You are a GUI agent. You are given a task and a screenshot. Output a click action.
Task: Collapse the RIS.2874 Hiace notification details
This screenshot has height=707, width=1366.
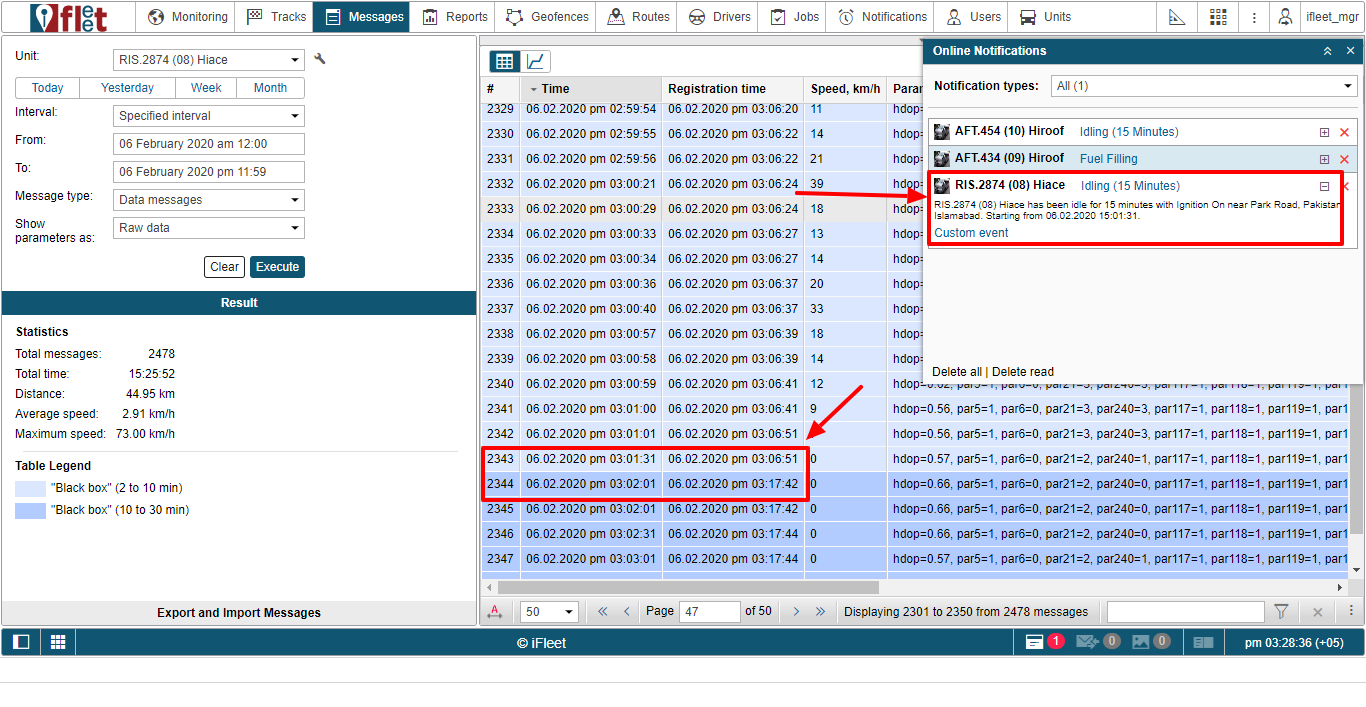[1324, 186]
